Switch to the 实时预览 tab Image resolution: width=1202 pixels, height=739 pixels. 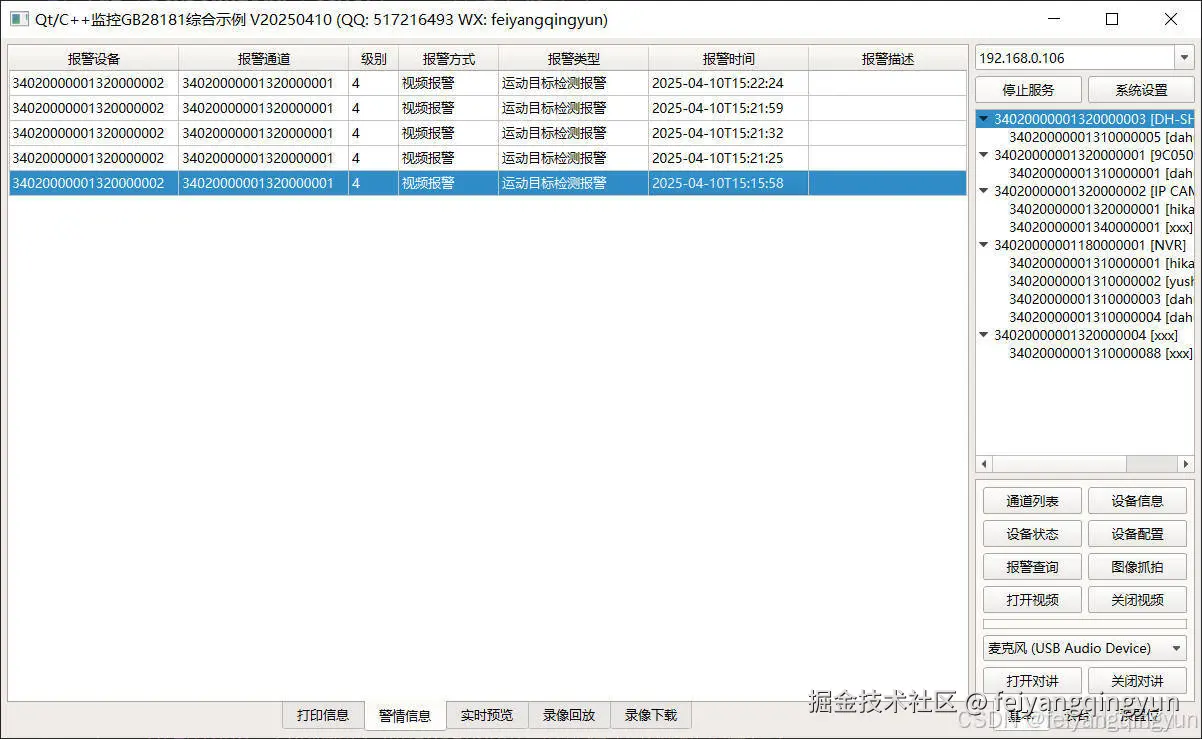tap(487, 715)
